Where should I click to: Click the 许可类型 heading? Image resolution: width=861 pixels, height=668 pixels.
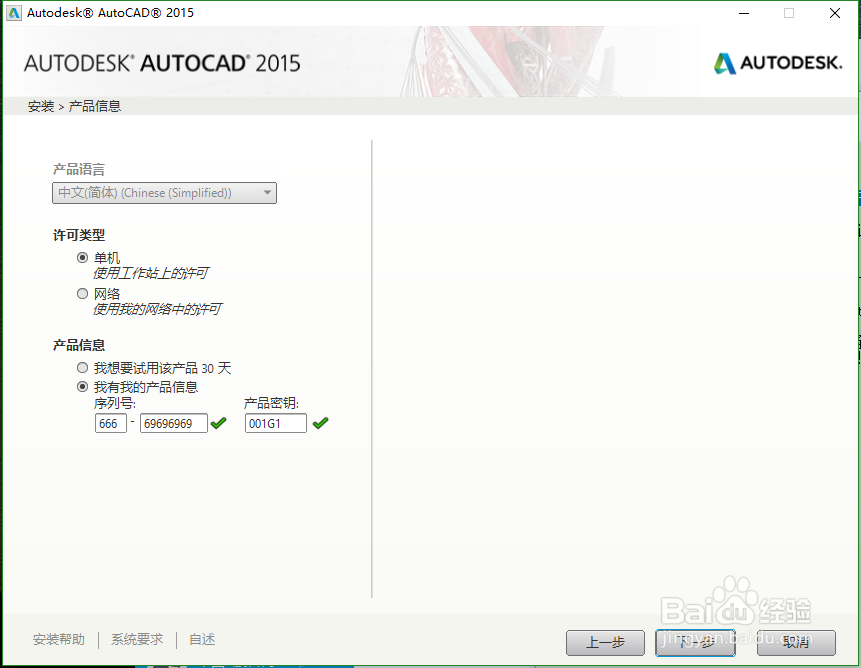coord(79,235)
